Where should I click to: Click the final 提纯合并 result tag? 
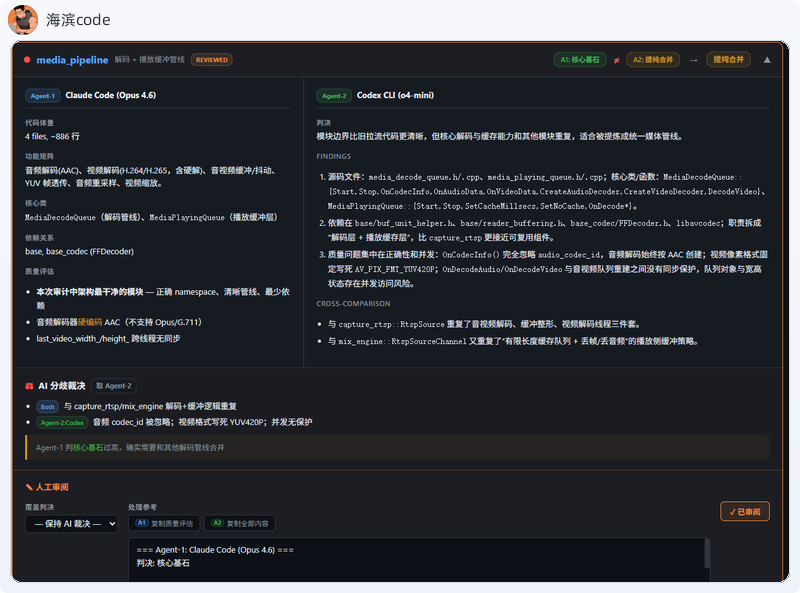[728, 60]
